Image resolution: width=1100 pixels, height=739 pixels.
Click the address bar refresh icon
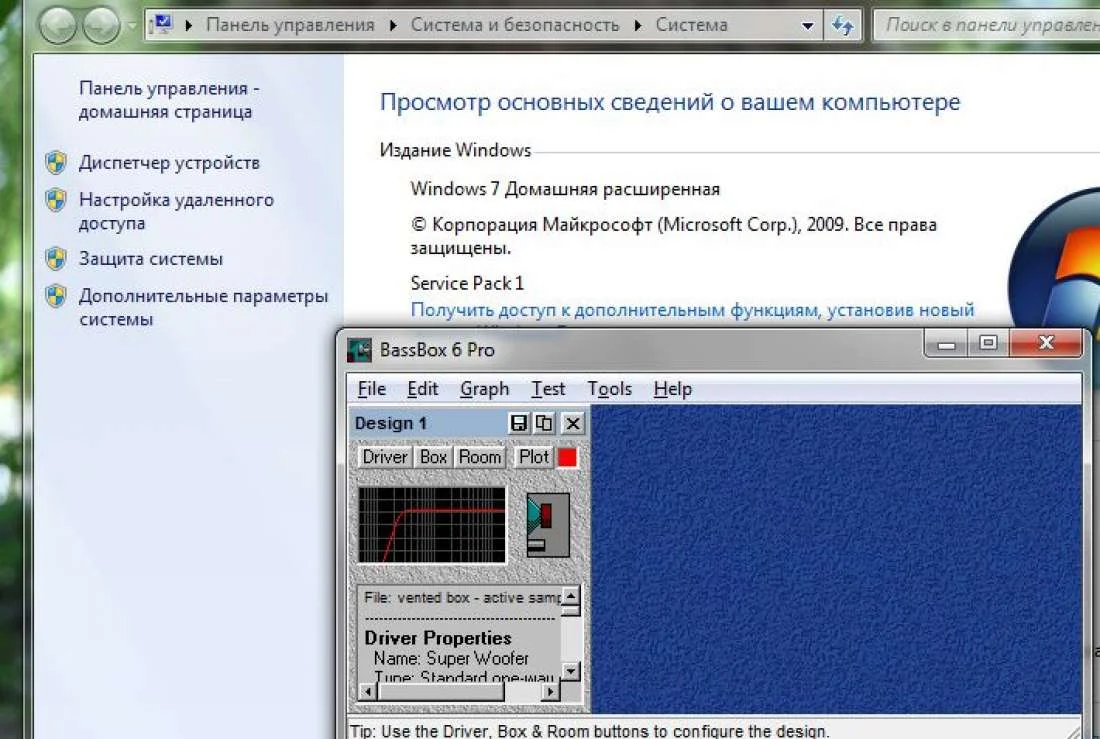(x=843, y=26)
